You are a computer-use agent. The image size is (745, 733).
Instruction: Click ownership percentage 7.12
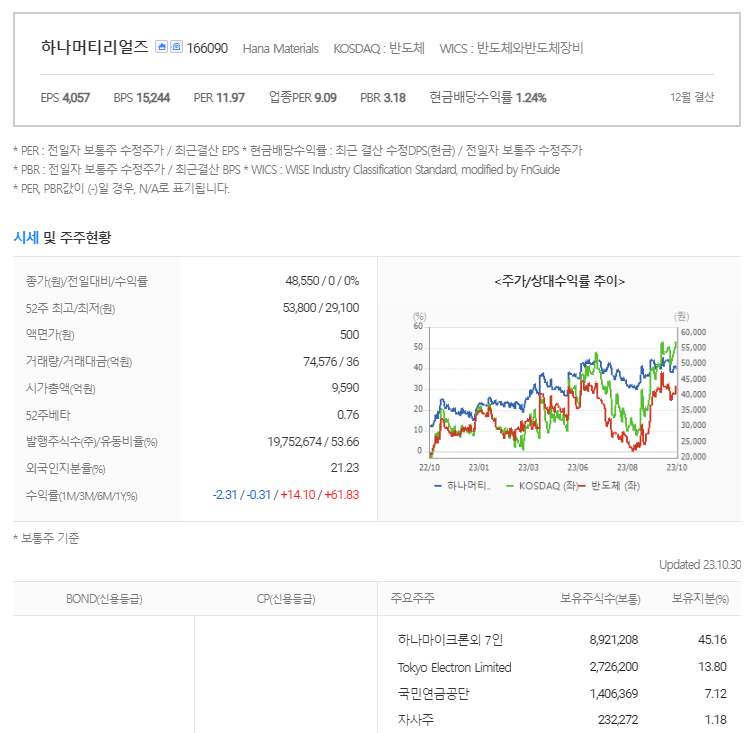coord(716,694)
